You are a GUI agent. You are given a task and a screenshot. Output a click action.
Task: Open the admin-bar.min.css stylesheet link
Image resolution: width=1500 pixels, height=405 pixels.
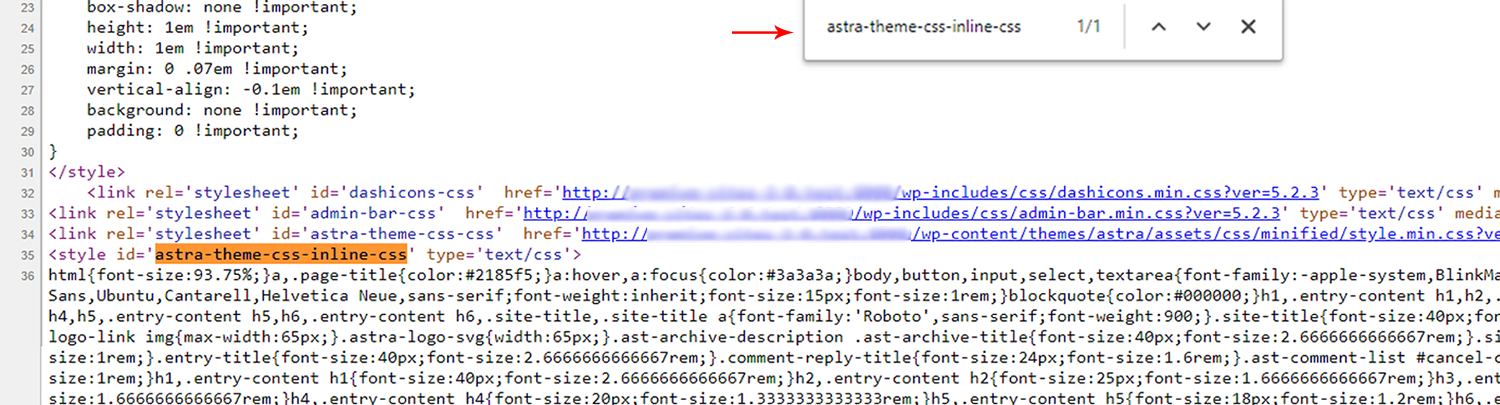click(904, 213)
